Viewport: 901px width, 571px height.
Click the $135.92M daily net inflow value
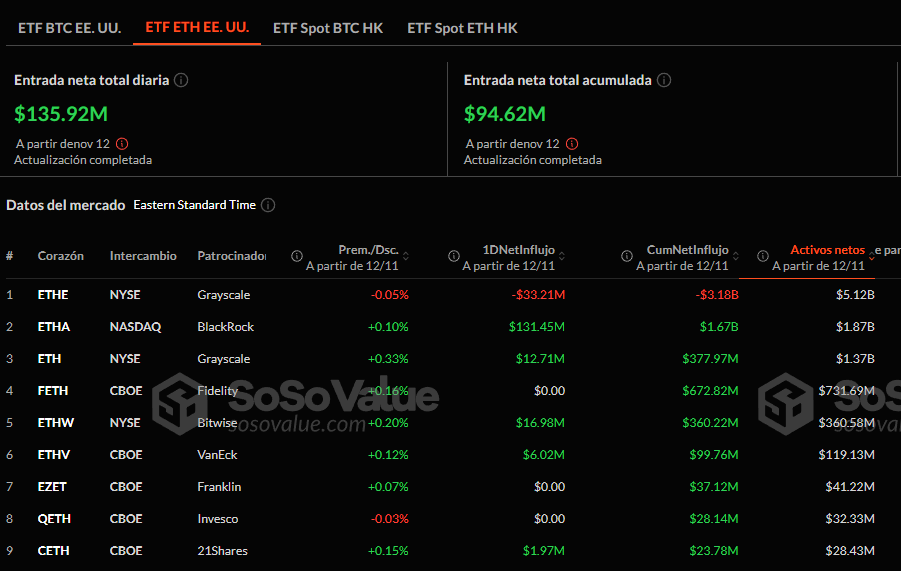[61, 114]
